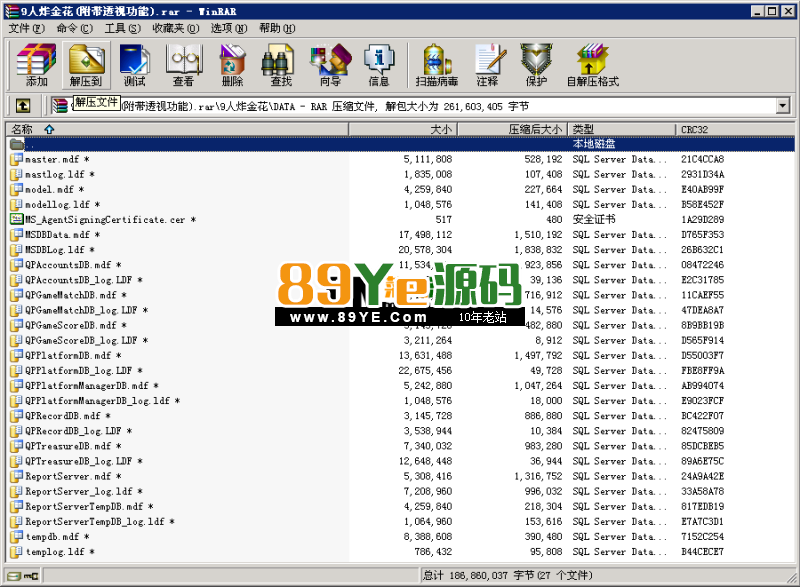Click the status bar total 188,880,037 text
Screen dimensions: 800x587
[508, 576]
